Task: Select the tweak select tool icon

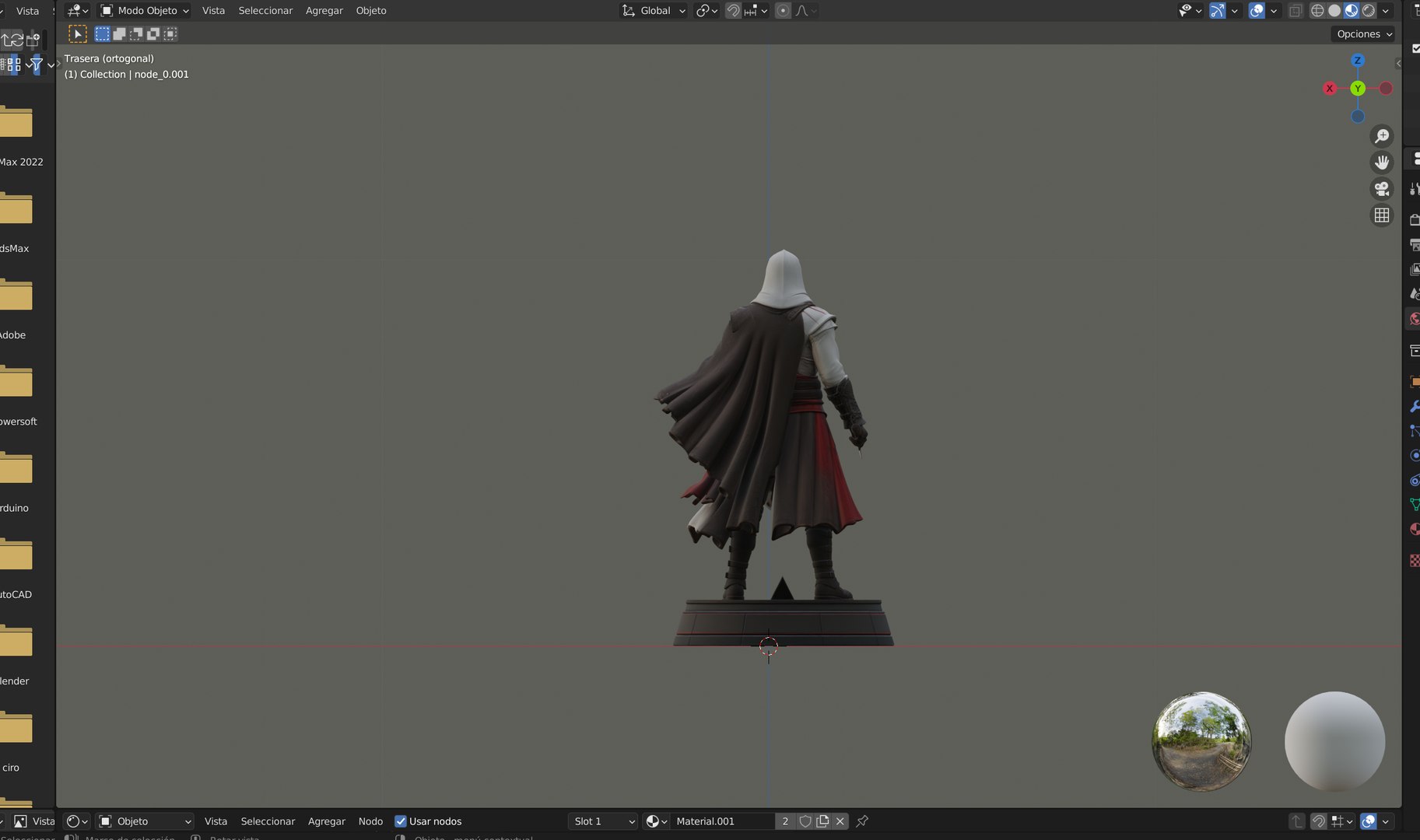Action: (x=78, y=33)
